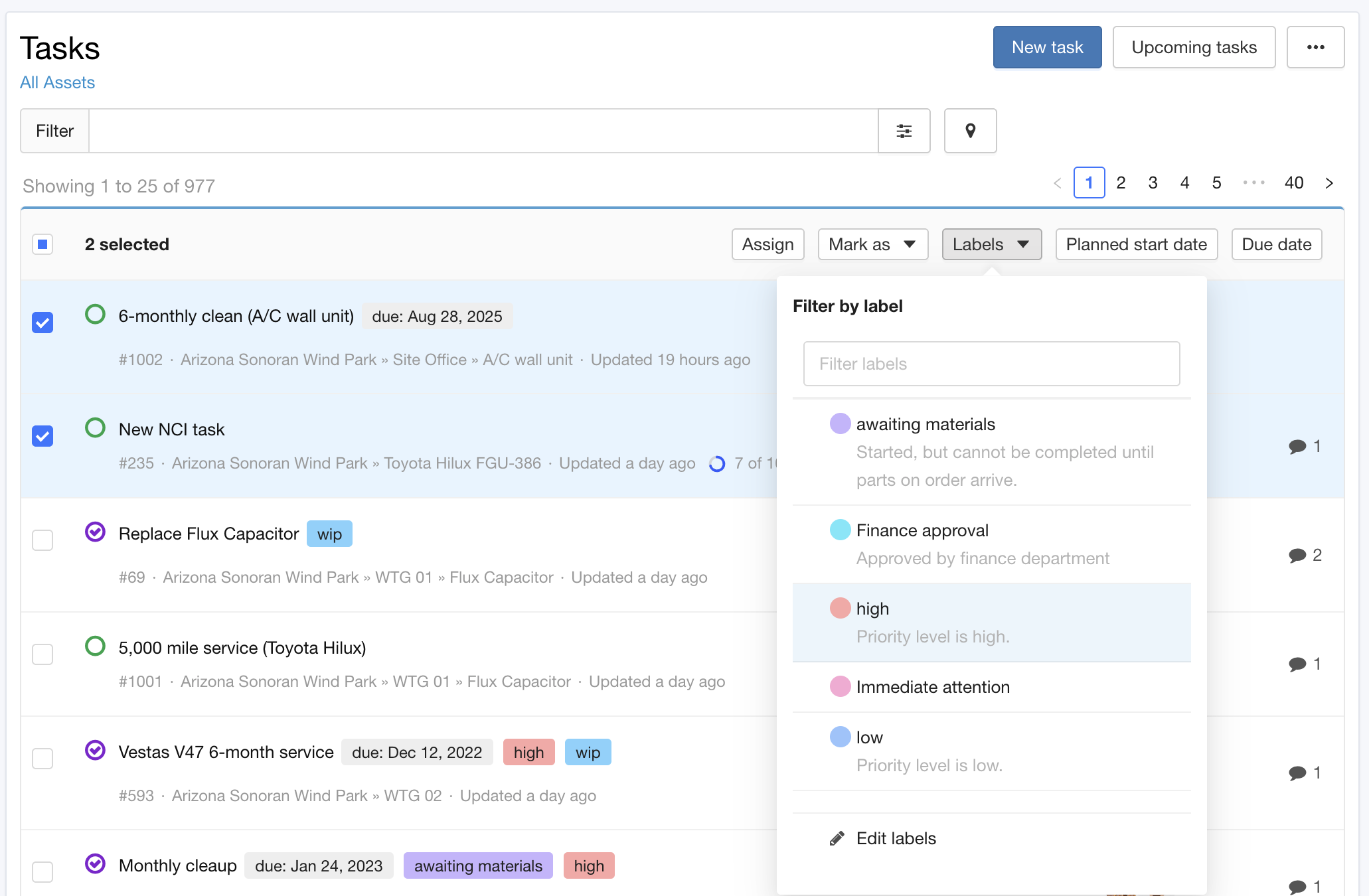This screenshot has width=1369, height=896.
Task: Go to page 3 of results
Action: coord(1153,183)
